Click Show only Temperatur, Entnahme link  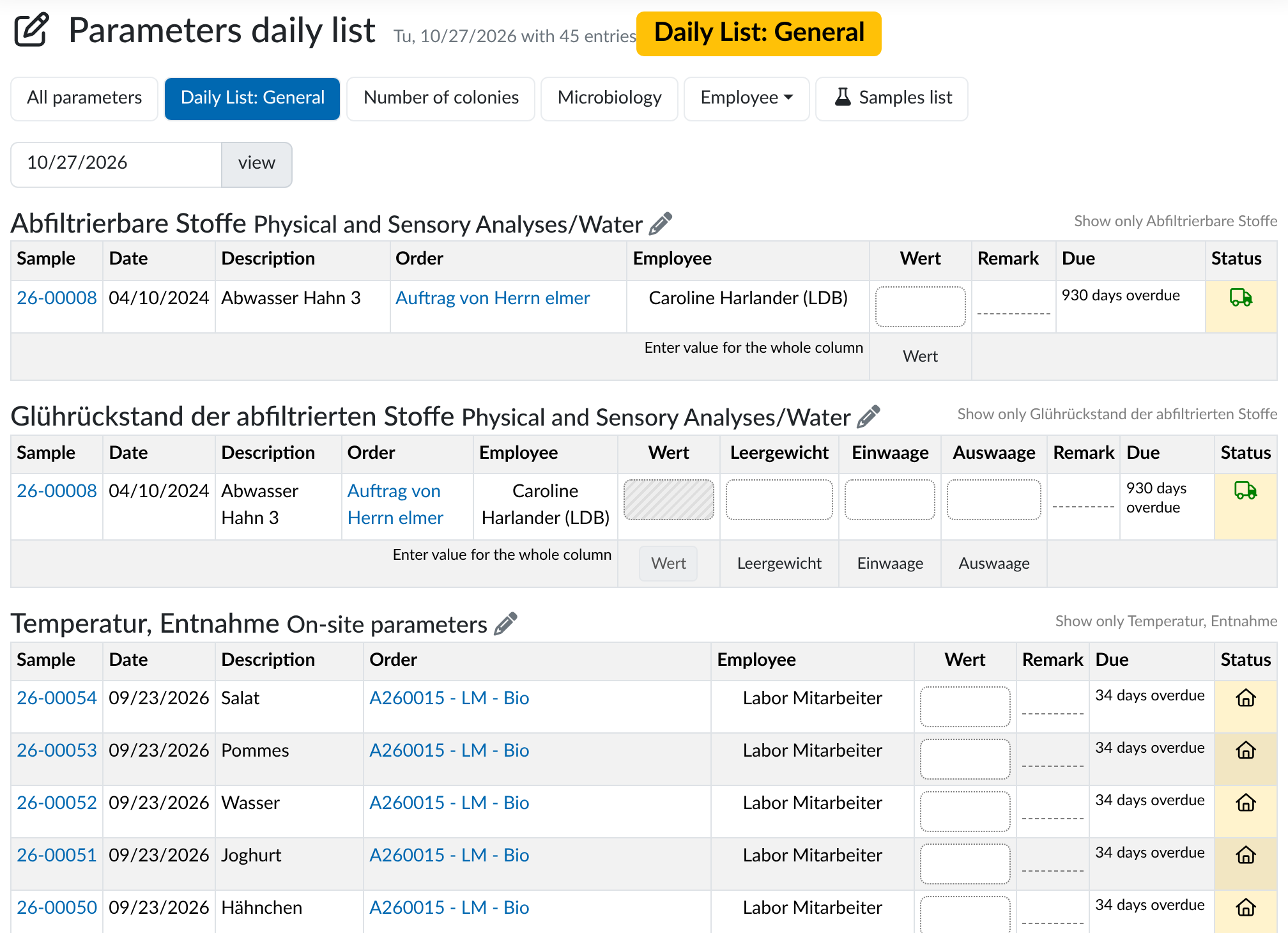(1167, 621)
